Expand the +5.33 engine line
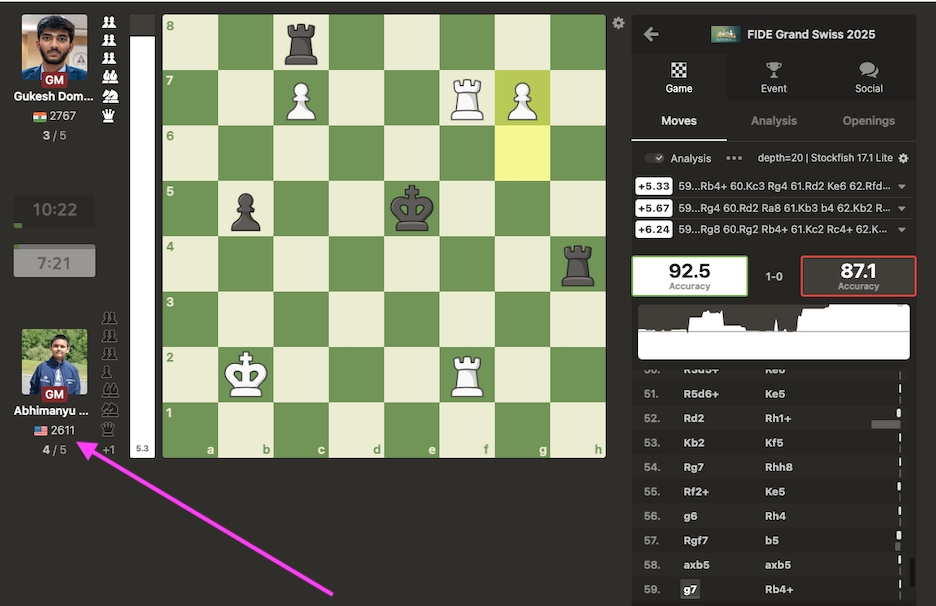936x606 pixels. (902, 187)
